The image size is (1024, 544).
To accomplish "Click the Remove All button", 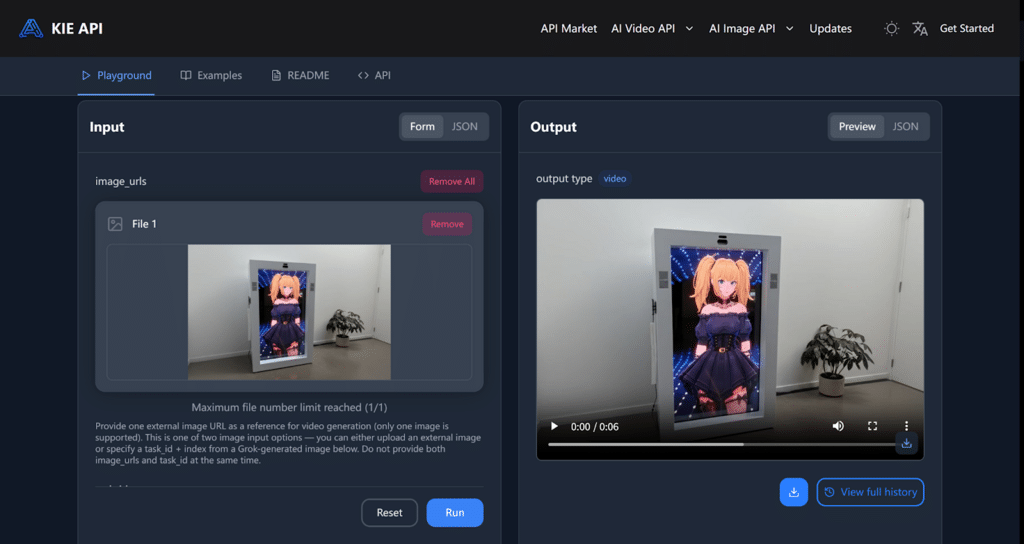I will pos(452,181).
